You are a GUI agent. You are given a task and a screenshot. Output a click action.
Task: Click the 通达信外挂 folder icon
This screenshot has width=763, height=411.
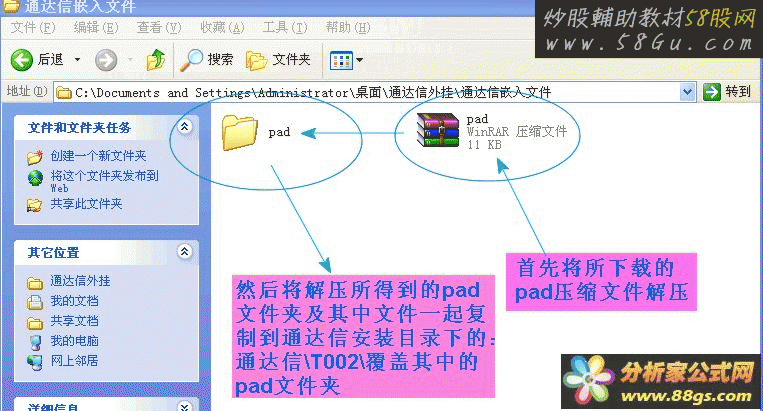pos(35,283)
